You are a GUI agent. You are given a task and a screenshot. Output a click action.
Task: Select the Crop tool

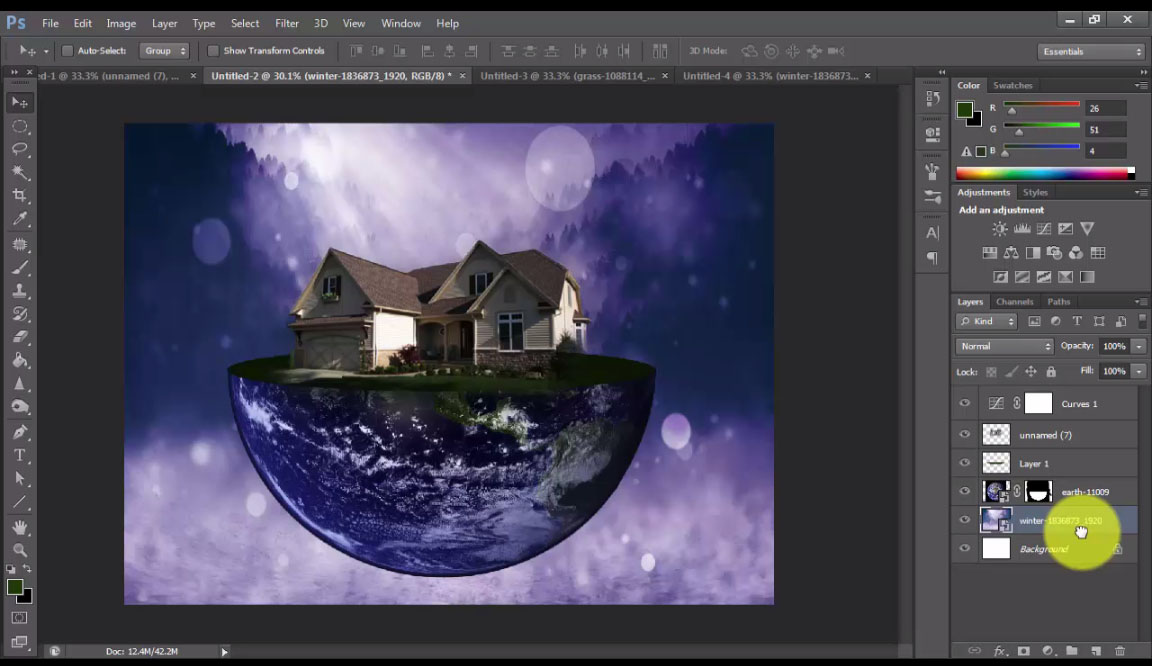(20, 196)
